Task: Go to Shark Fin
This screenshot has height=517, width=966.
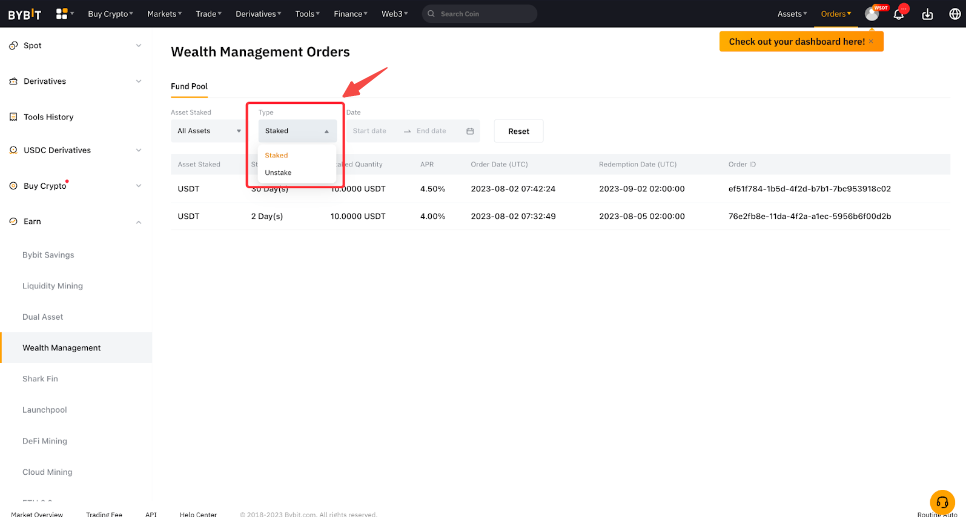Action: click(x=40, y=379)
